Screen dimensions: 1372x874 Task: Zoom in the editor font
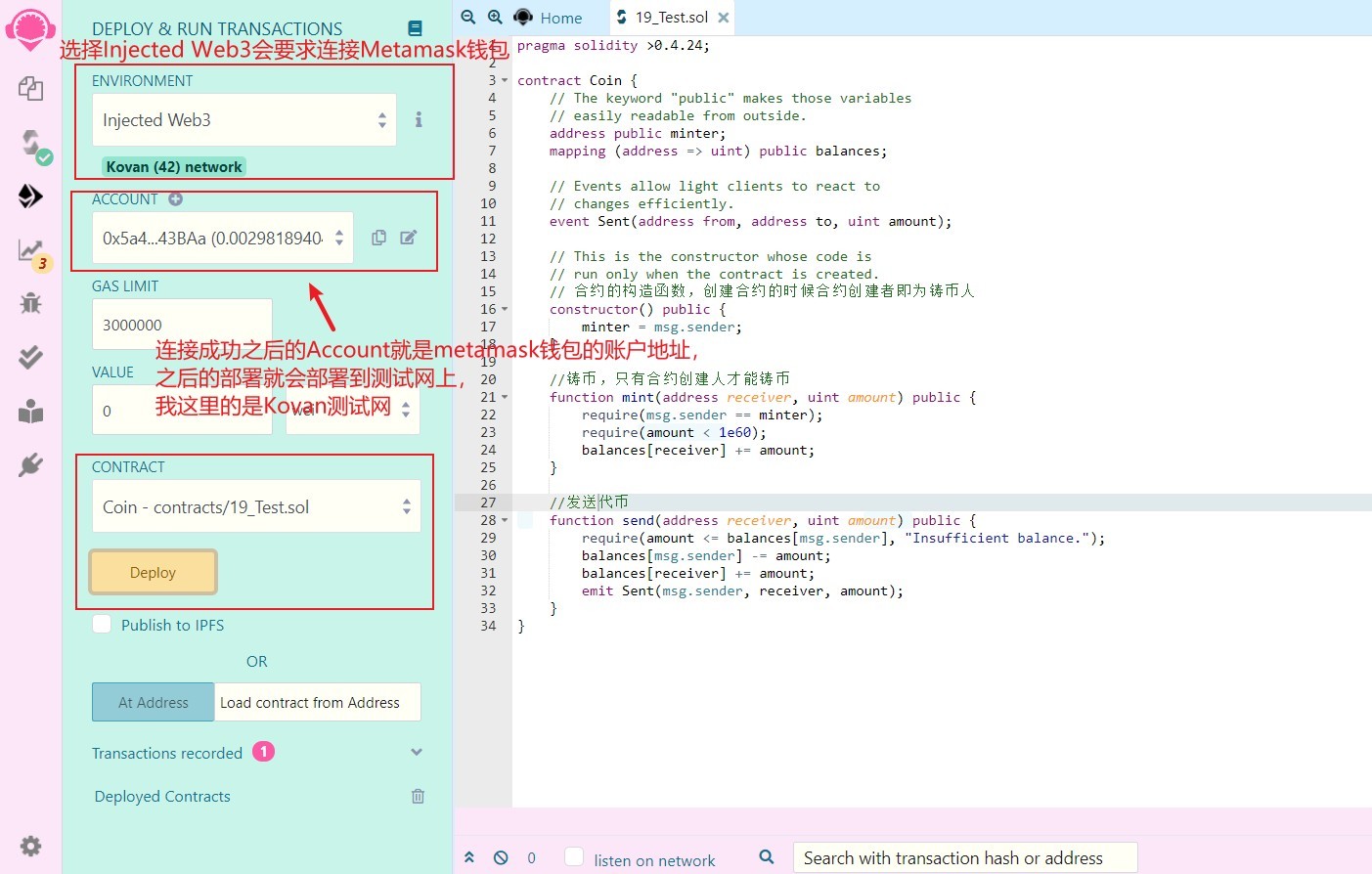click(x=495, y=17)
